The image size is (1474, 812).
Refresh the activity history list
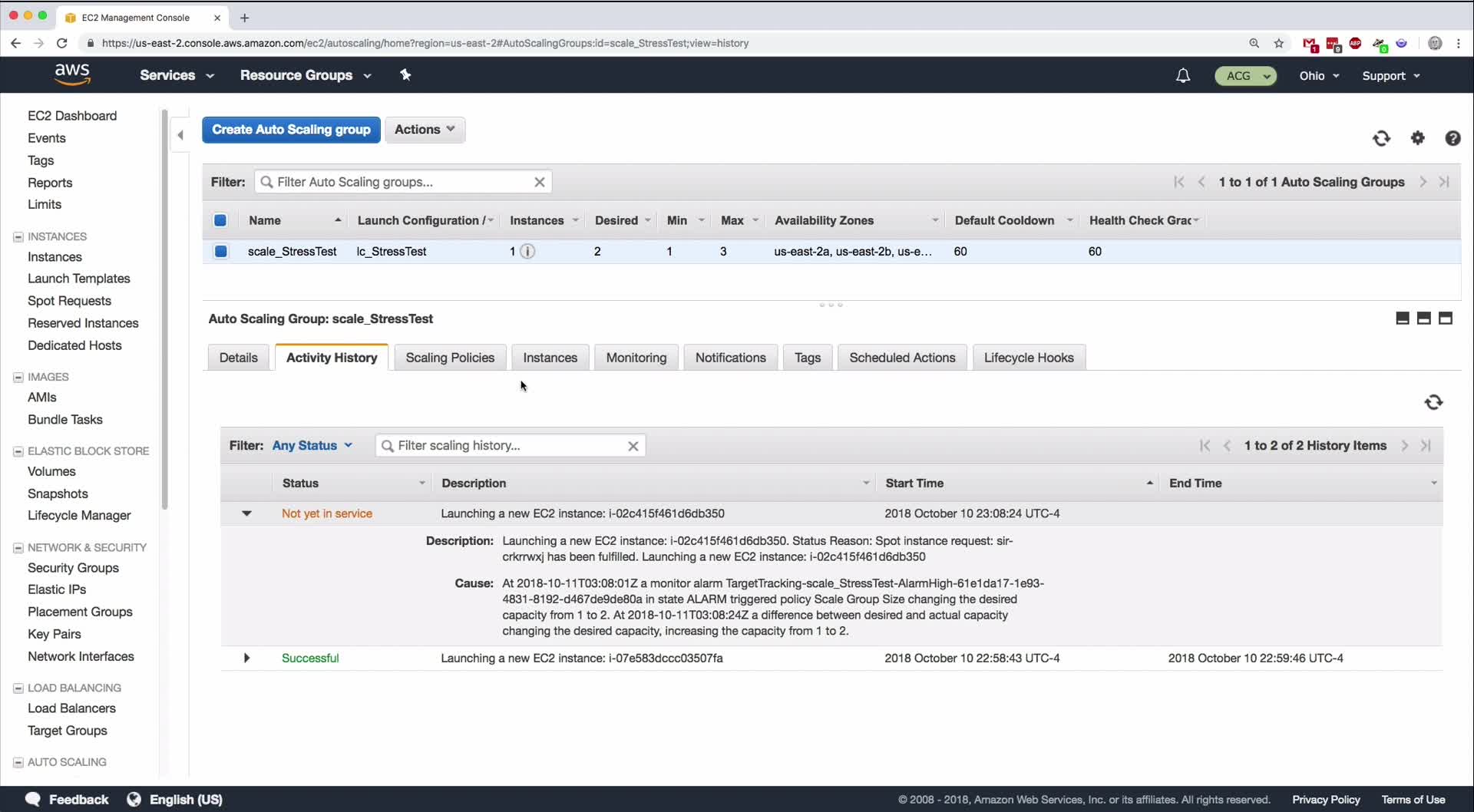(x=1433, y=402)
